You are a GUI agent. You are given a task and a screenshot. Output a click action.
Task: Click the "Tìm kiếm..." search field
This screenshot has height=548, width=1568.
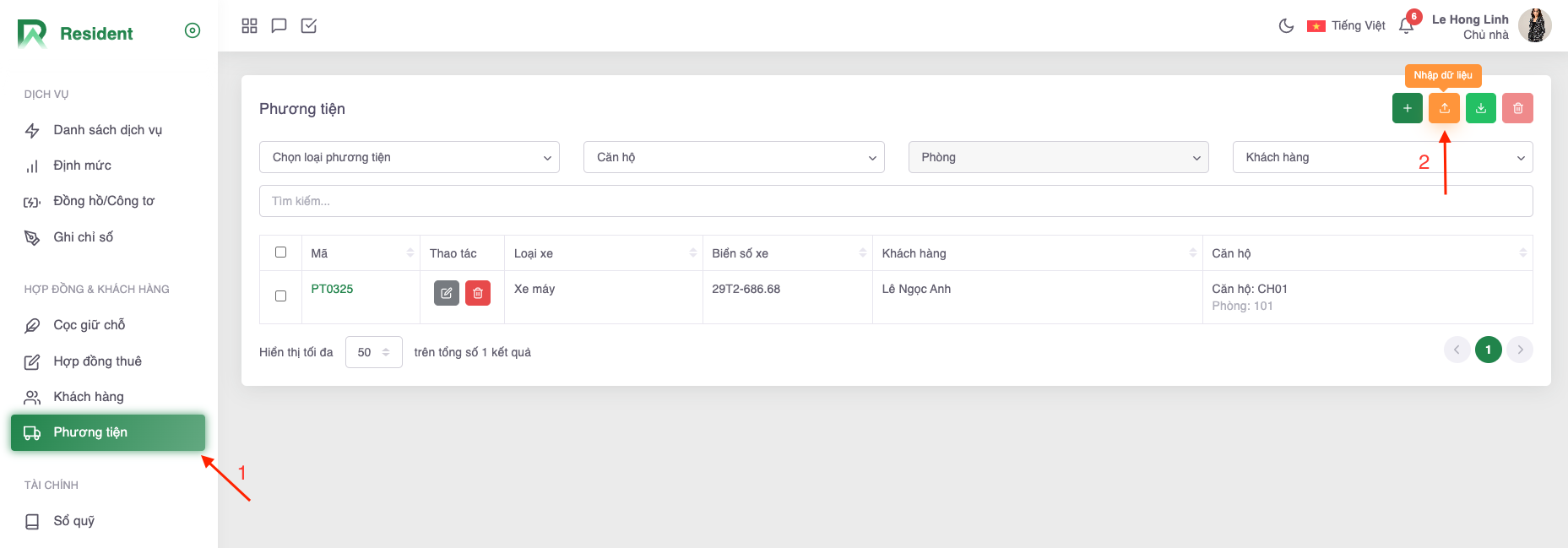[x=895, y=201]
